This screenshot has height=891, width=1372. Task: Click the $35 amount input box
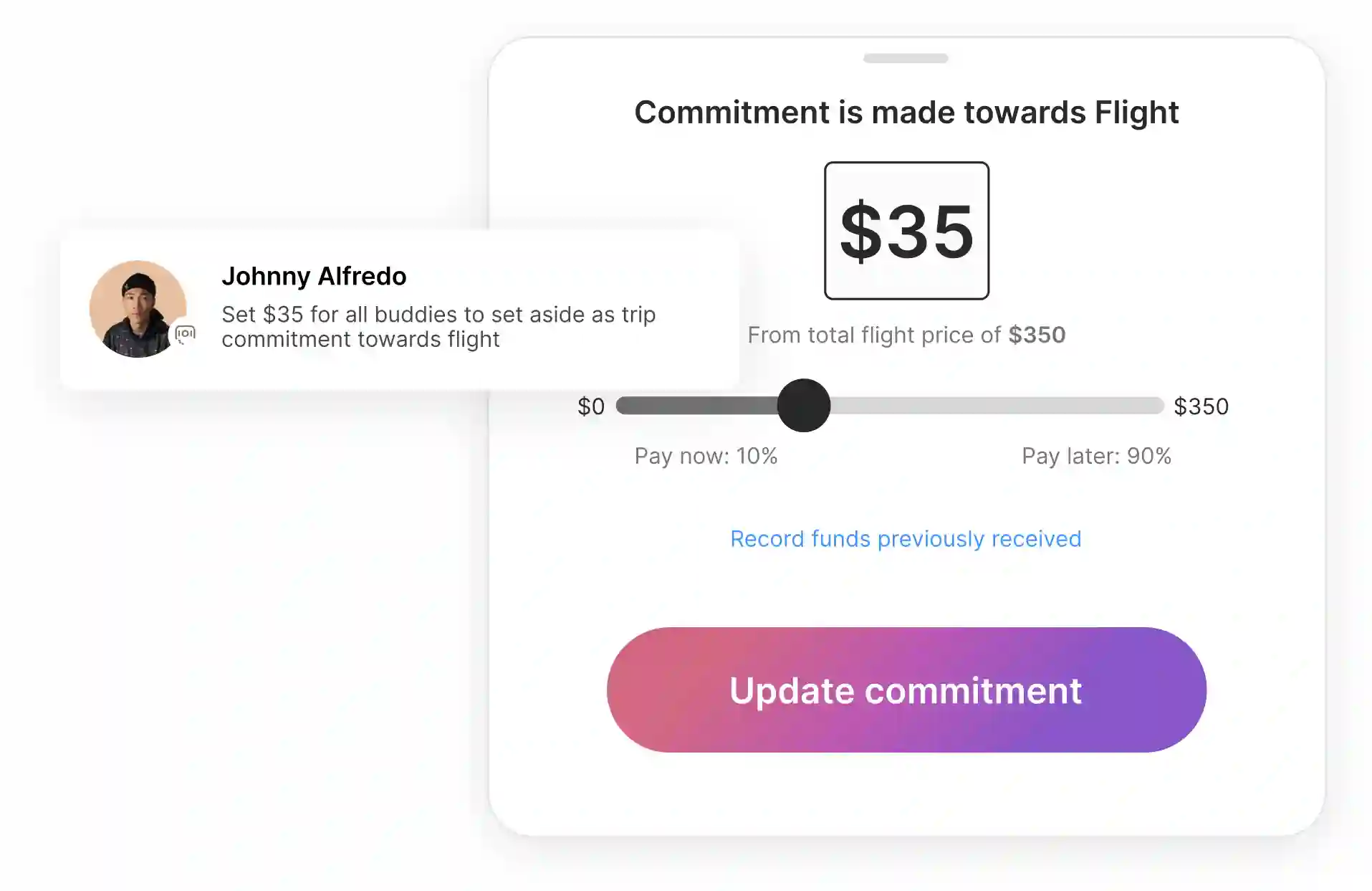coord(906,231)
